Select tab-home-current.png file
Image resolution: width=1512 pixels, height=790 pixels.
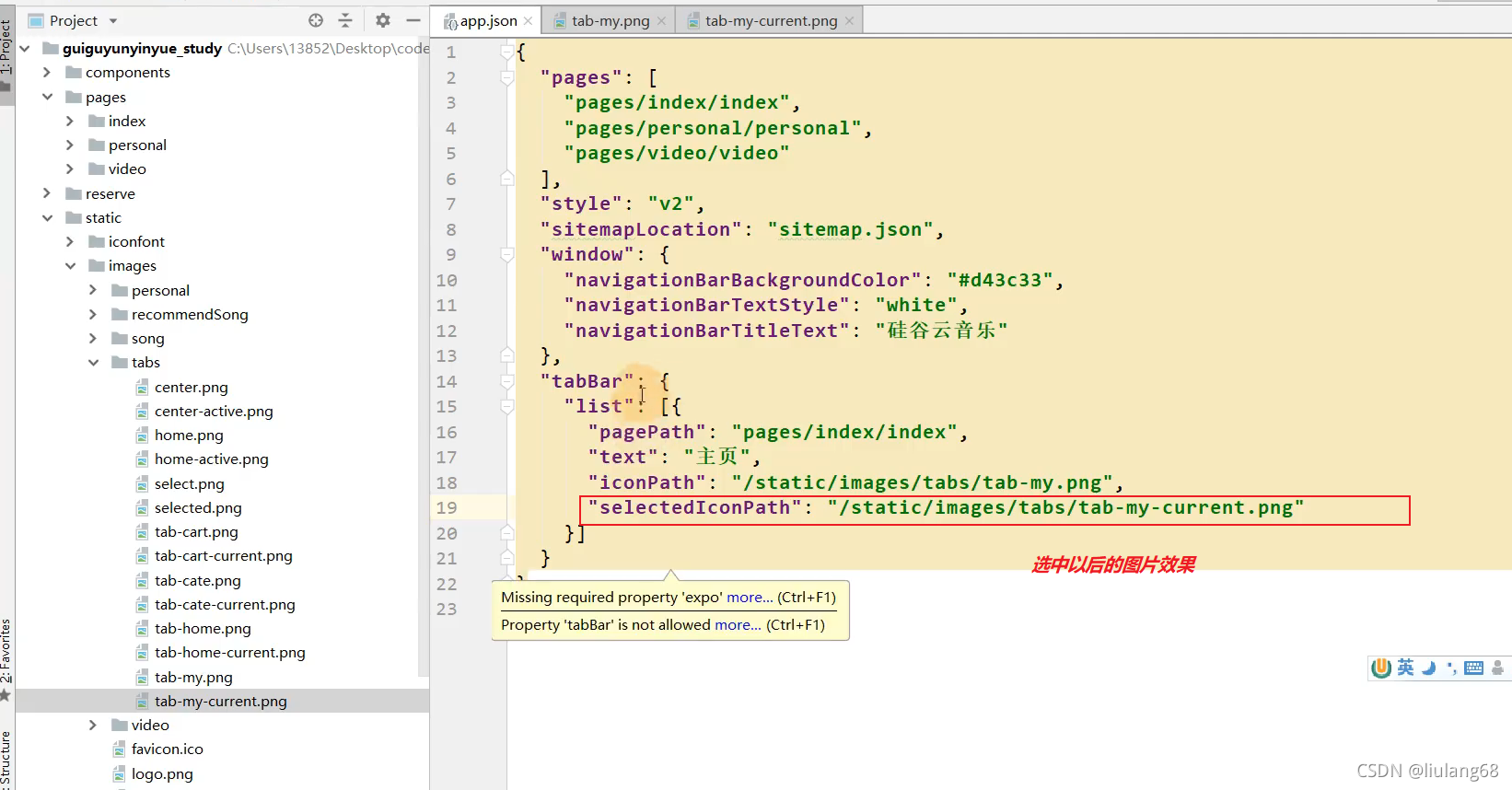click(229, 652)
